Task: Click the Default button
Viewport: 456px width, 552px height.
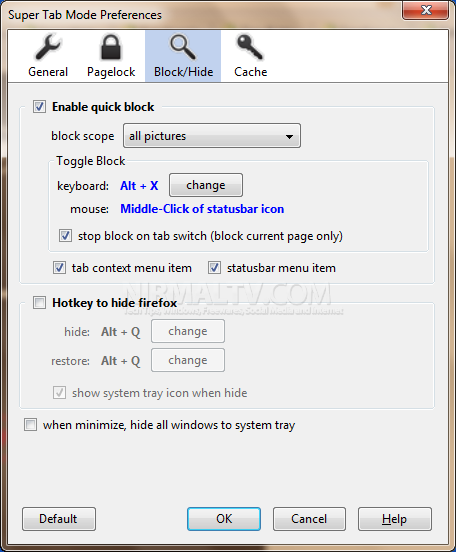Action: (x=58, y=519)
